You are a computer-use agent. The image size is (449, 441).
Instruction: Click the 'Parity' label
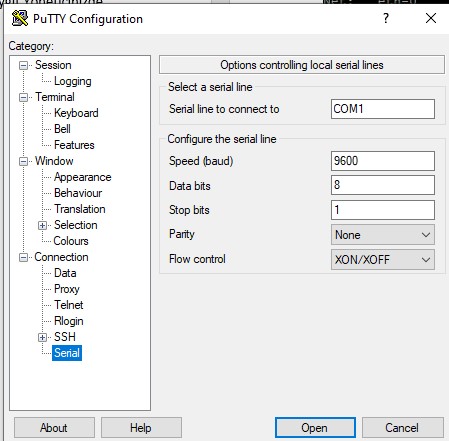pyautogui.click(x=182, y=234)
